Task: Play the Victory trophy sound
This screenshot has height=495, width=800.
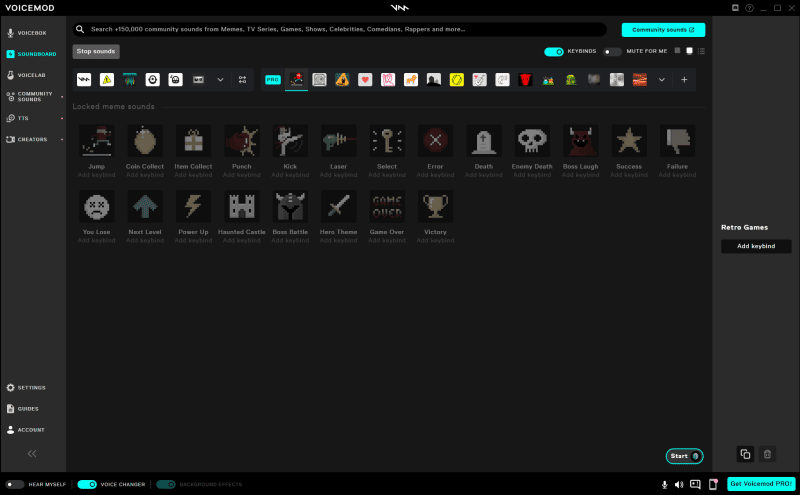Action: pos(435,206)
